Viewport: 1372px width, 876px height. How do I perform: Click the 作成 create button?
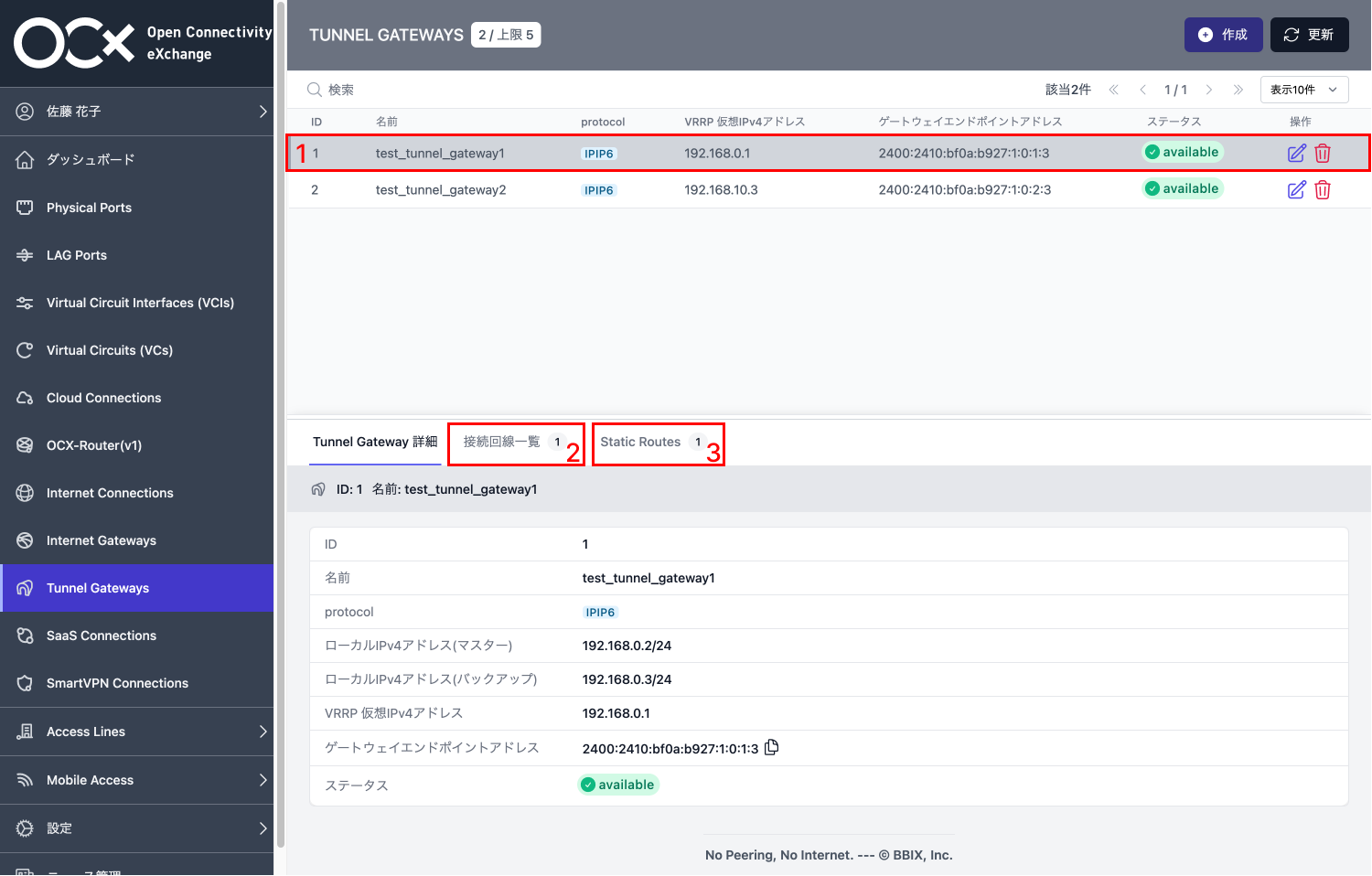coord(1223,35)
